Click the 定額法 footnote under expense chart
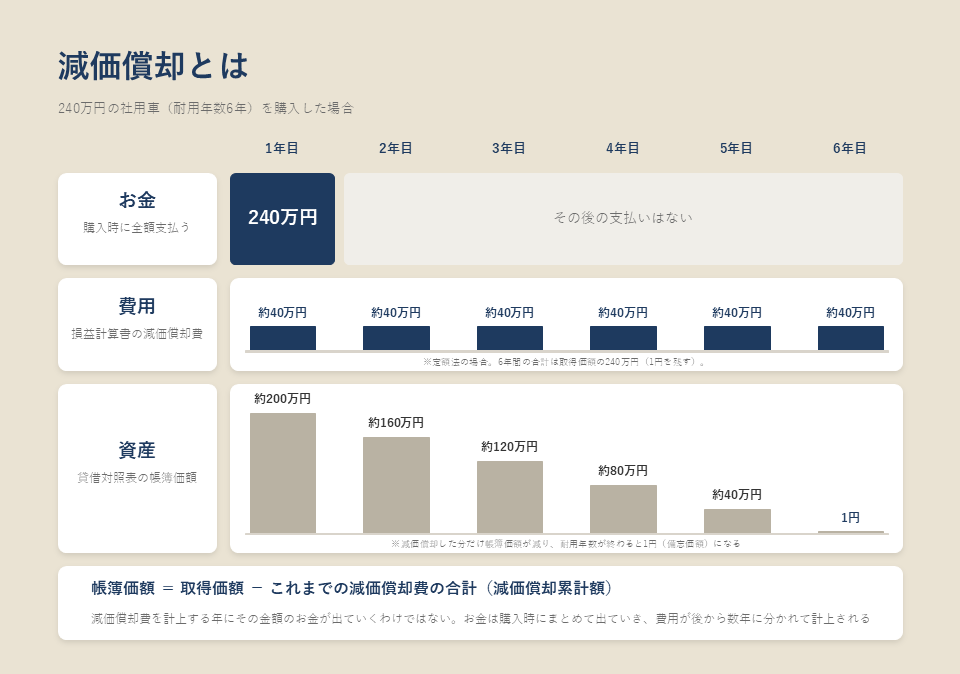This screenshot has height=674, width=960. pos(564,362)
